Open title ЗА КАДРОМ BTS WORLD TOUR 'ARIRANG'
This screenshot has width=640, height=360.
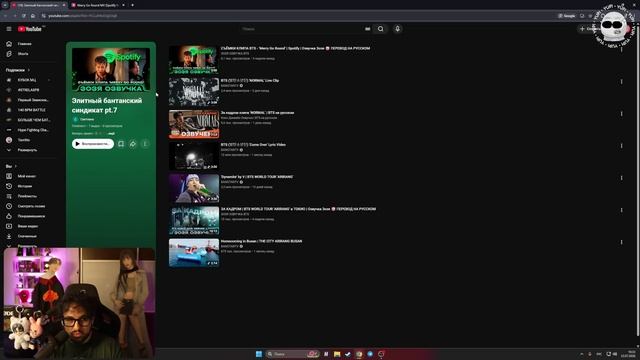[x=298, y=209]
